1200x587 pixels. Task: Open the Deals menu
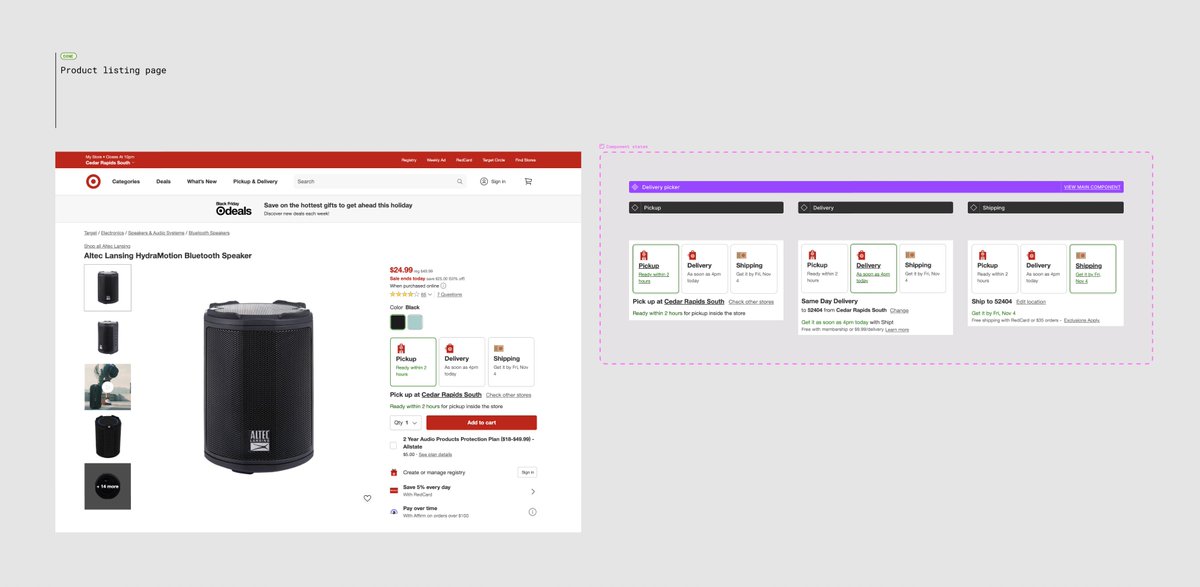click(164, 182)
